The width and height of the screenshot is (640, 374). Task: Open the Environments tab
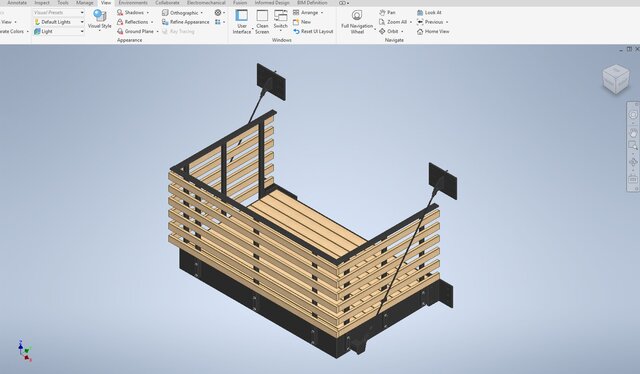pyautogui.click(x=133, y=3)
